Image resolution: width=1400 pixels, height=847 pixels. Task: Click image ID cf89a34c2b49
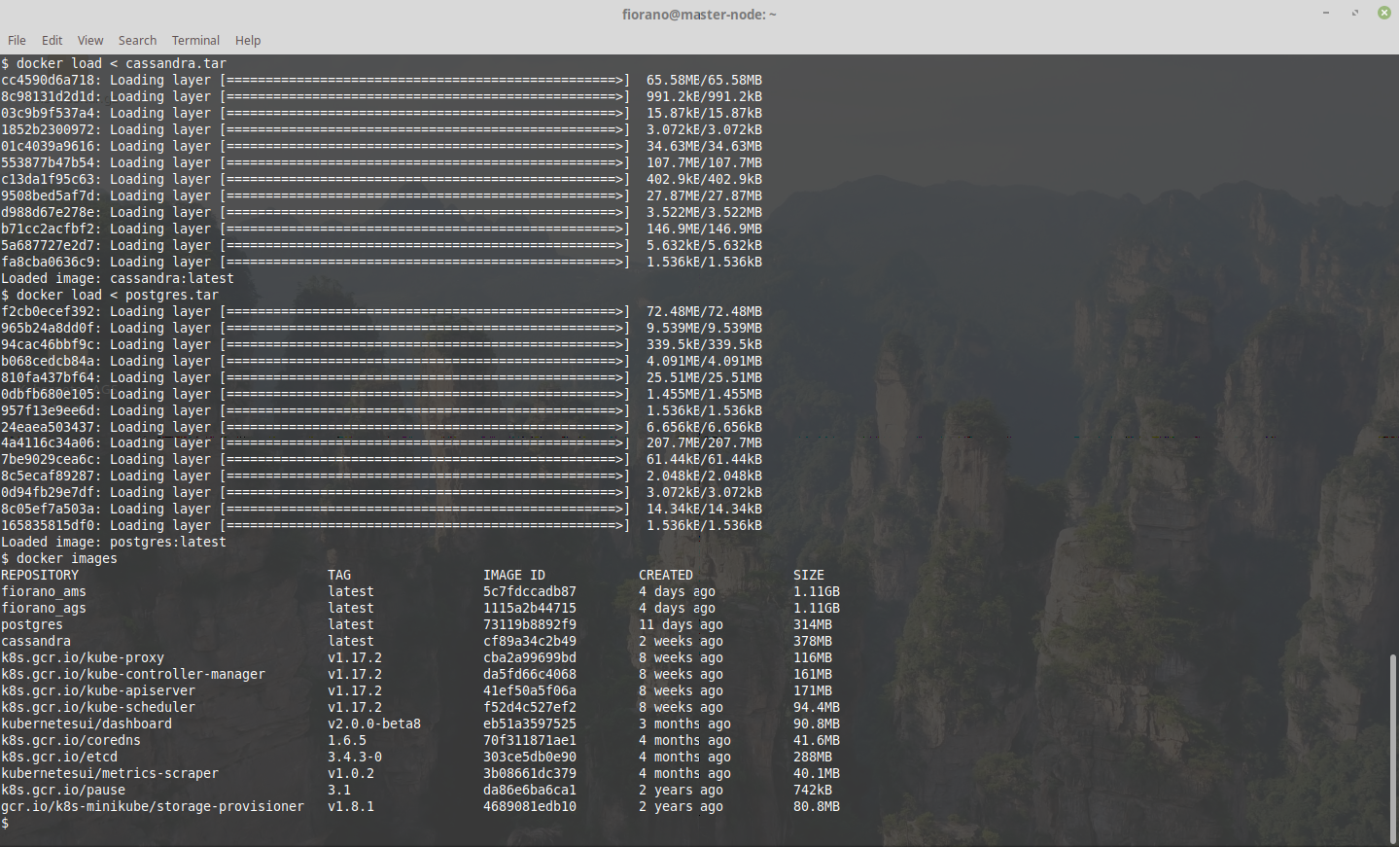tap(530, 641)
